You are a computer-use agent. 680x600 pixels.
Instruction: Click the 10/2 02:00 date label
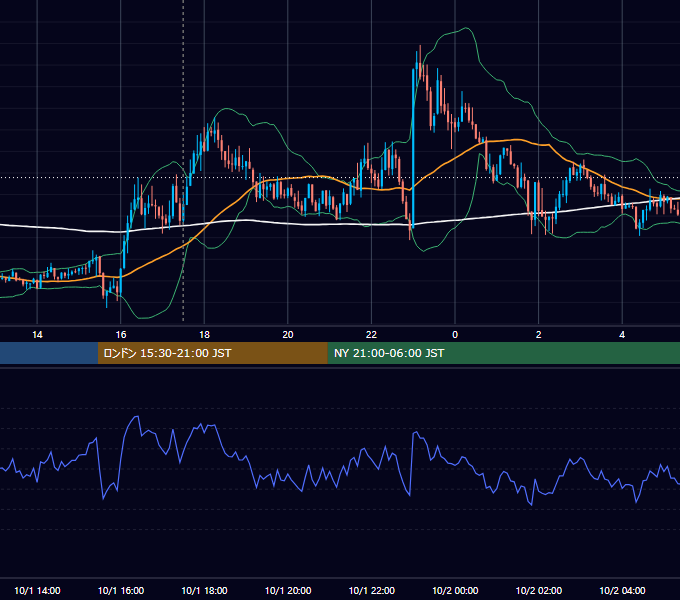click(539, 590)
